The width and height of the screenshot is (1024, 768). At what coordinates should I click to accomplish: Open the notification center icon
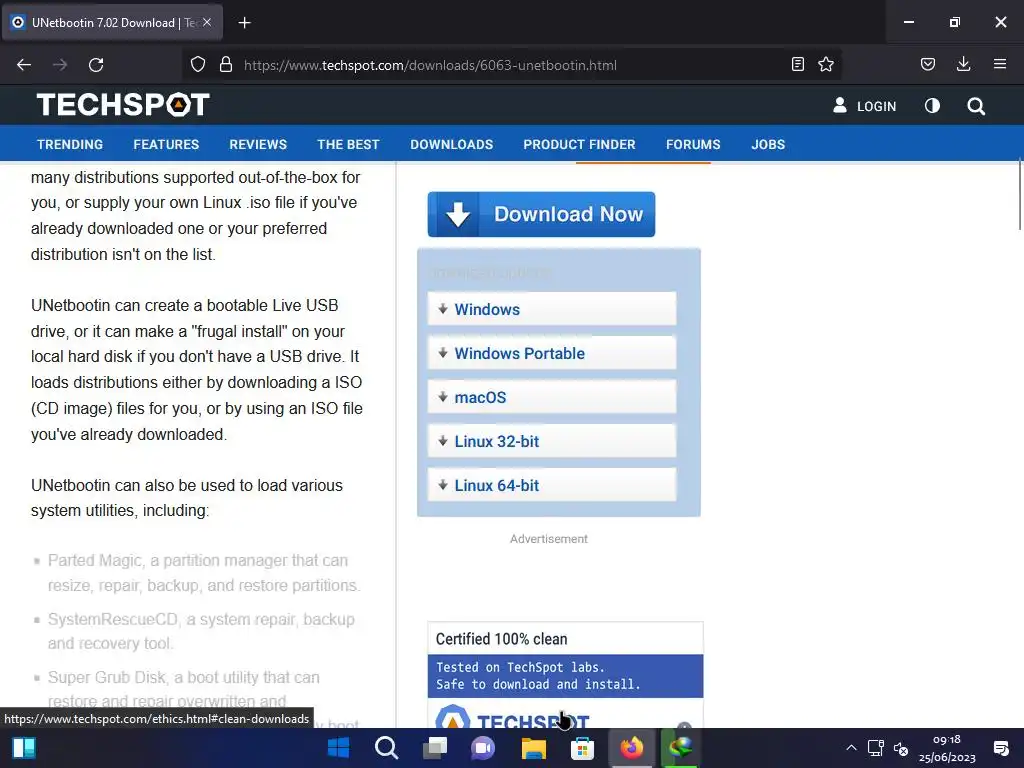click(1000, 748)
